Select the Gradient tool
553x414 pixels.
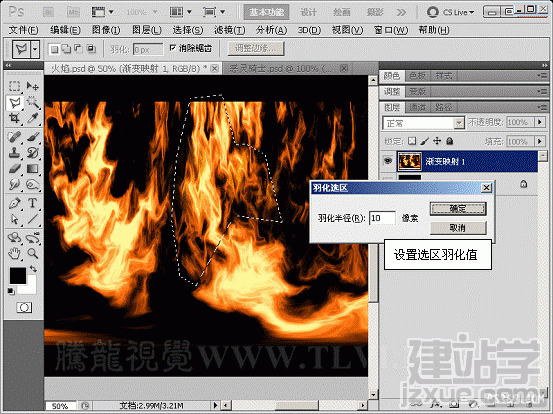click(x=32, y=169)
